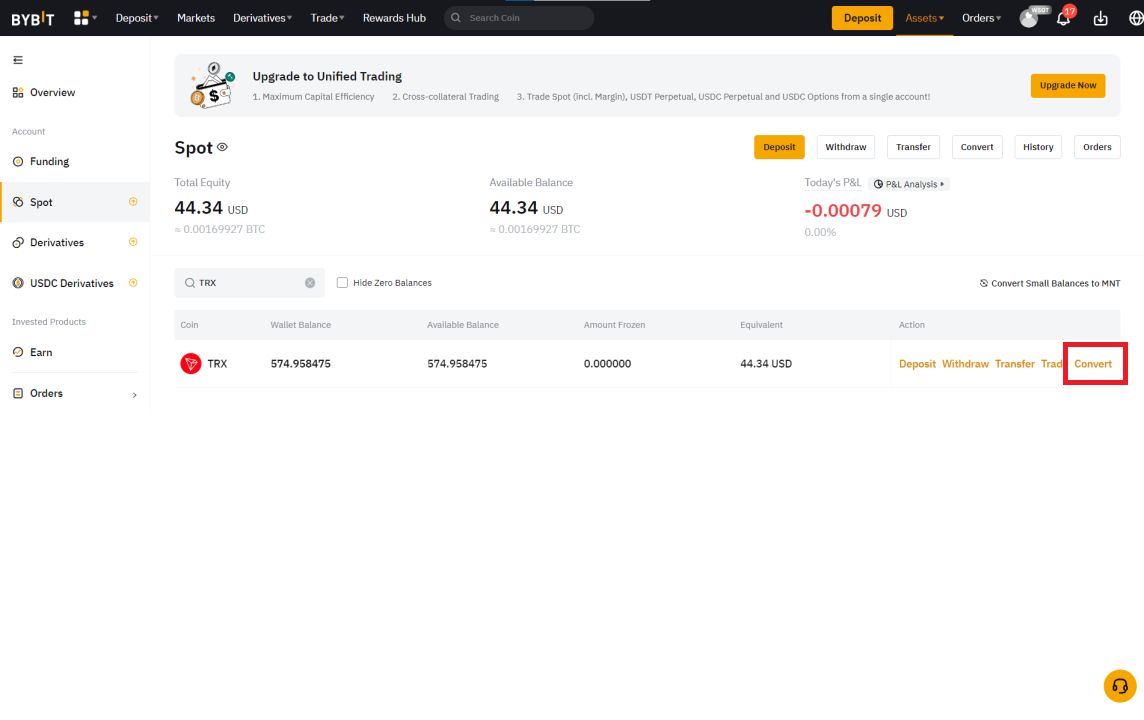Click the yellow Deposit button in the top bar

point(862,18)
